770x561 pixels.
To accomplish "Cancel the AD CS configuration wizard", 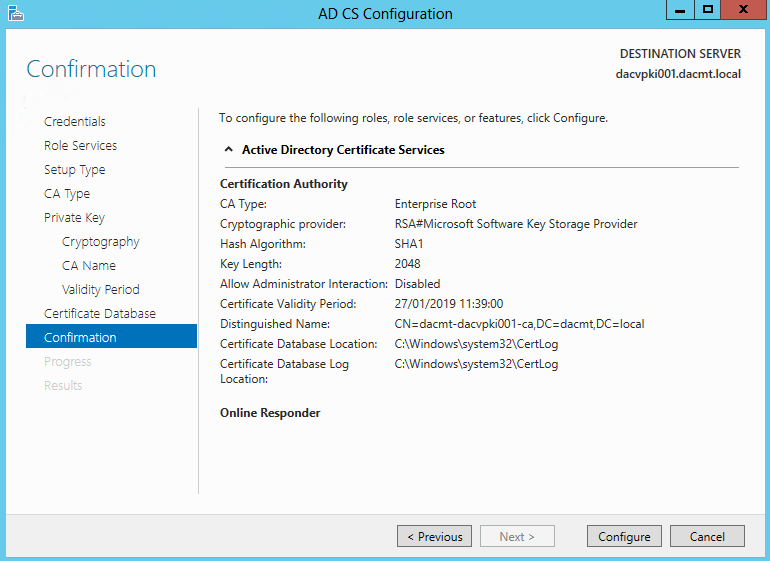I will (x=707, y=536).
